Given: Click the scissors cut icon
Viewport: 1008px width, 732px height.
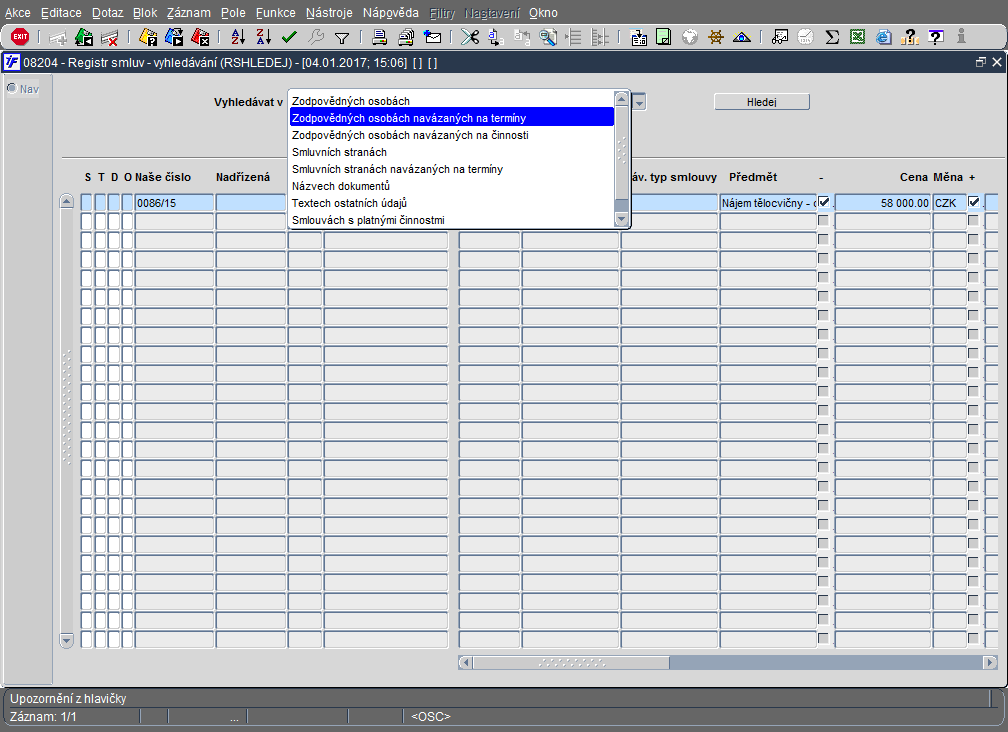Looking at the screenshot, I should click(470, 37).
